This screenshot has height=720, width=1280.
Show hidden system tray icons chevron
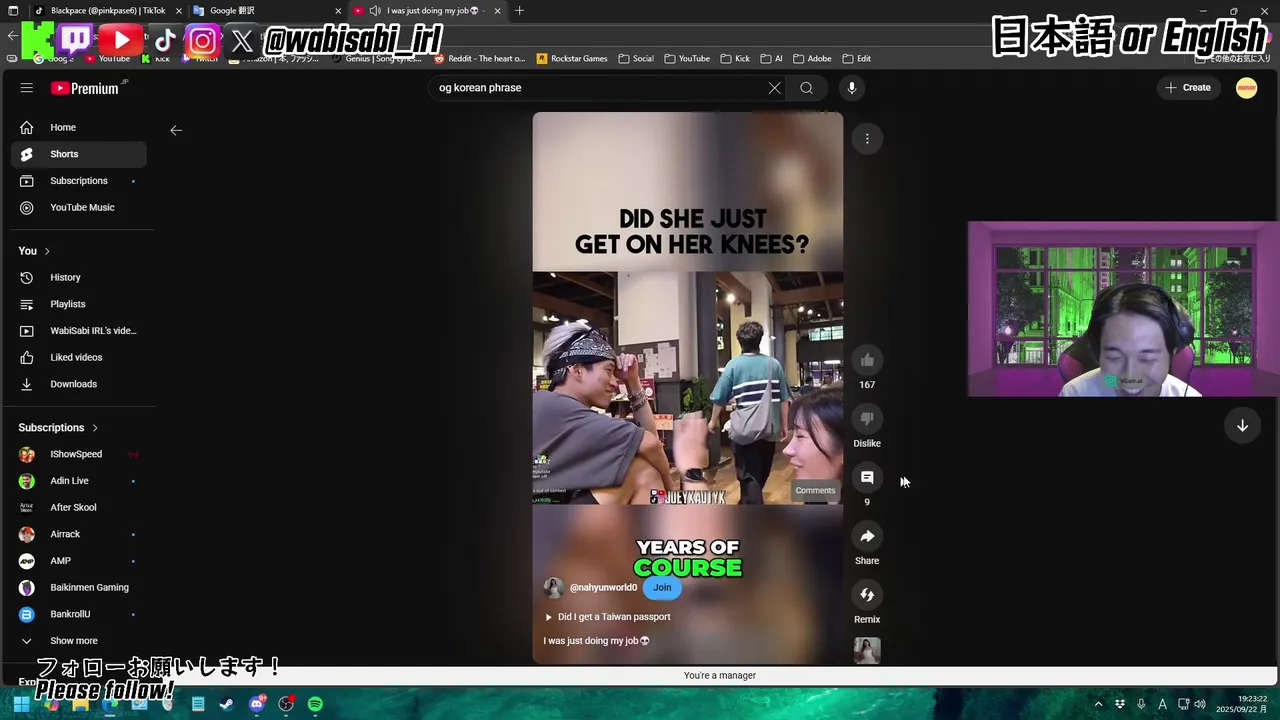tap(1098, 704)
